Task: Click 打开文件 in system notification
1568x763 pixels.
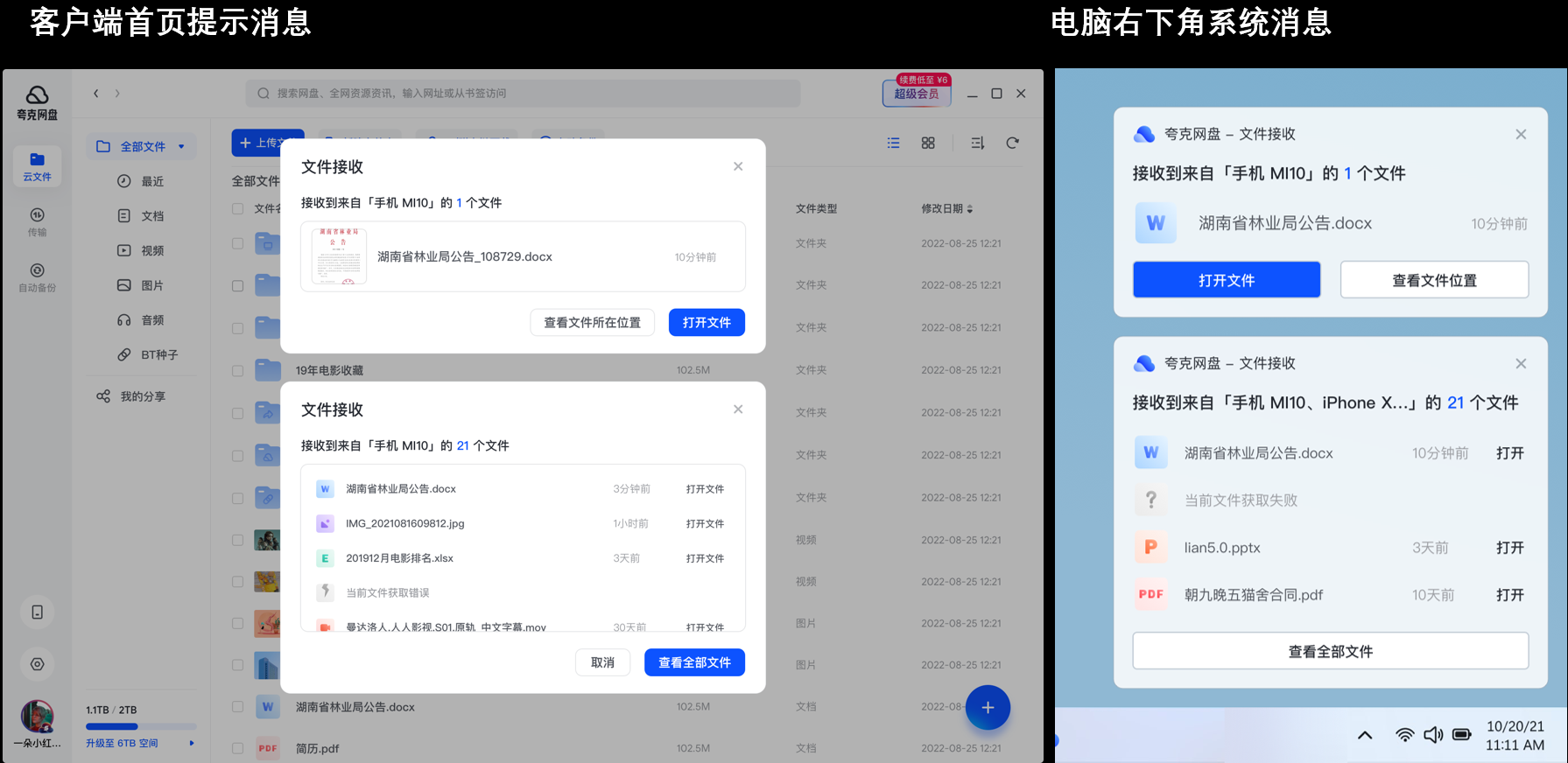Action: point(1227,280)
